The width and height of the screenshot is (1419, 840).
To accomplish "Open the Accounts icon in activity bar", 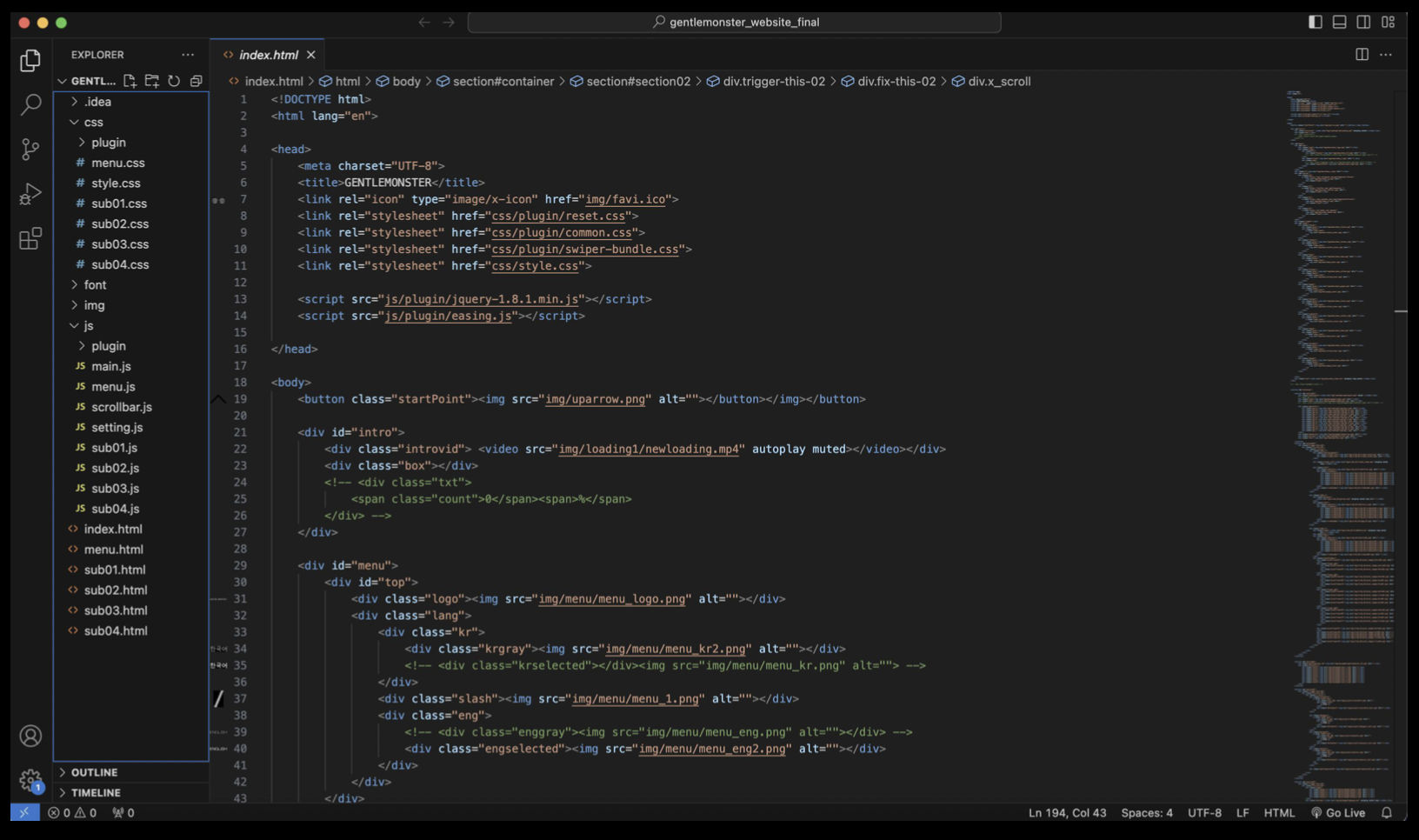I will [x=30, y=737].
